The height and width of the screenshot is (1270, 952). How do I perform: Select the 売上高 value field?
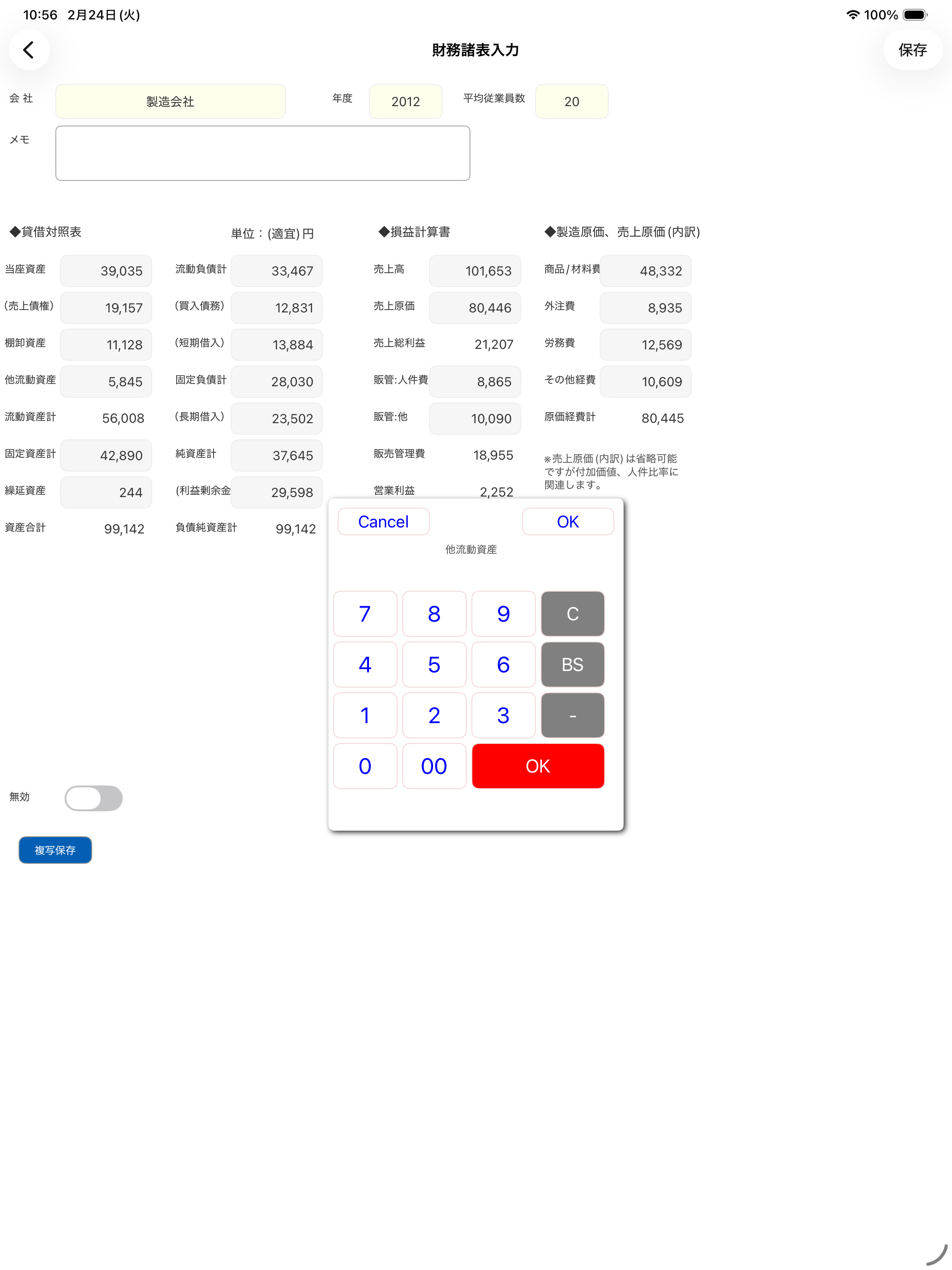coord(475,271)
